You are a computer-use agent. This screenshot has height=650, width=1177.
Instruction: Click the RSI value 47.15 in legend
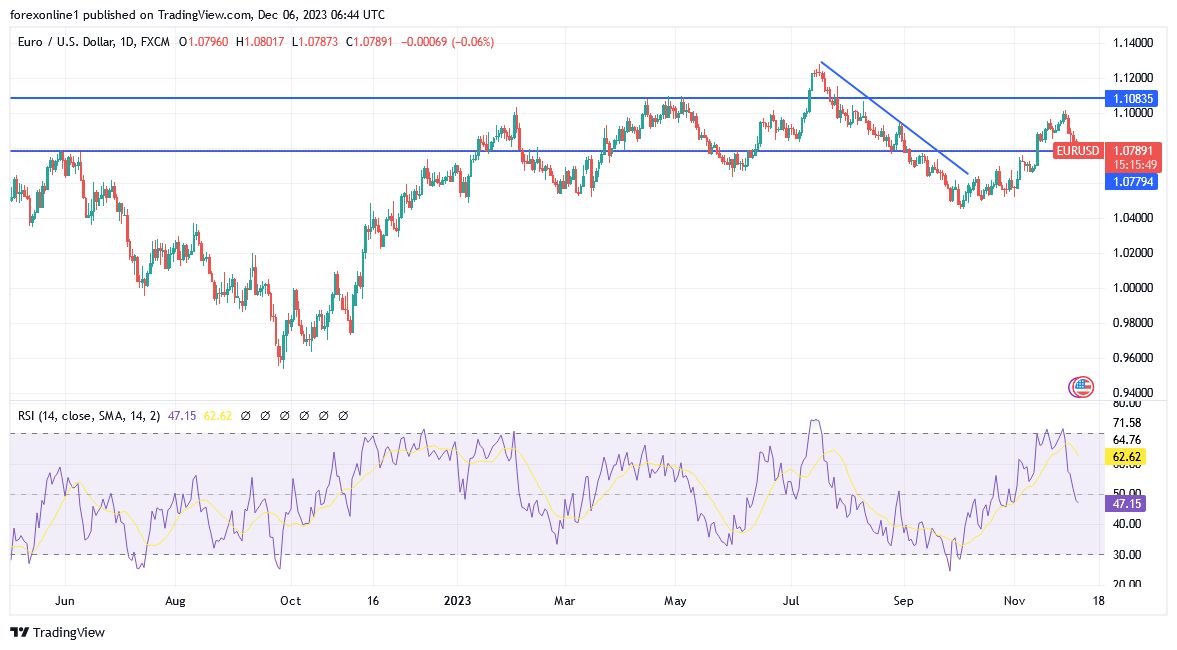tap(182, 415)
